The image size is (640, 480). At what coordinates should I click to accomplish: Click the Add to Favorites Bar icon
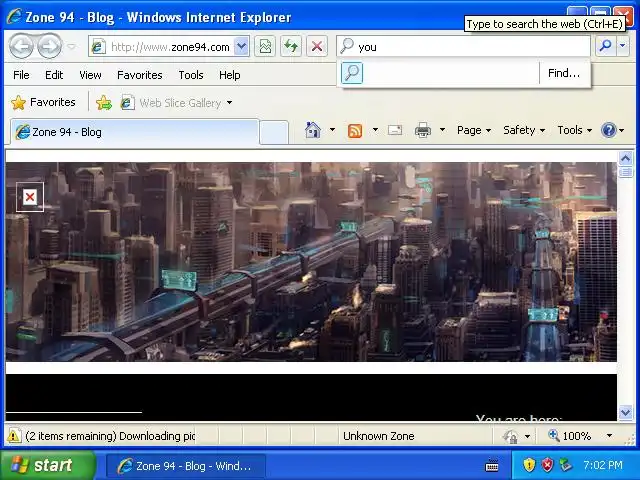coord(104,102)
